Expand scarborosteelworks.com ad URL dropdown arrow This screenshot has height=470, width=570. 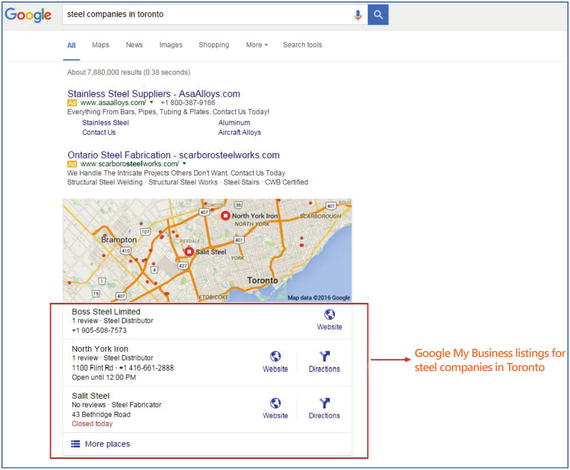pyautogui.click(x=184, y=164)
